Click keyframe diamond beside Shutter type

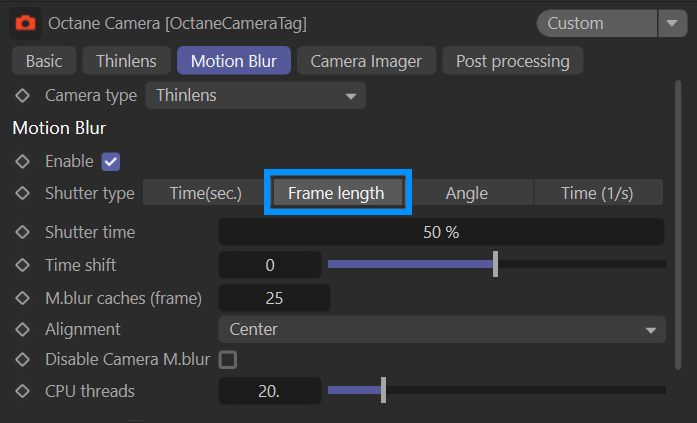pos(23,193)
